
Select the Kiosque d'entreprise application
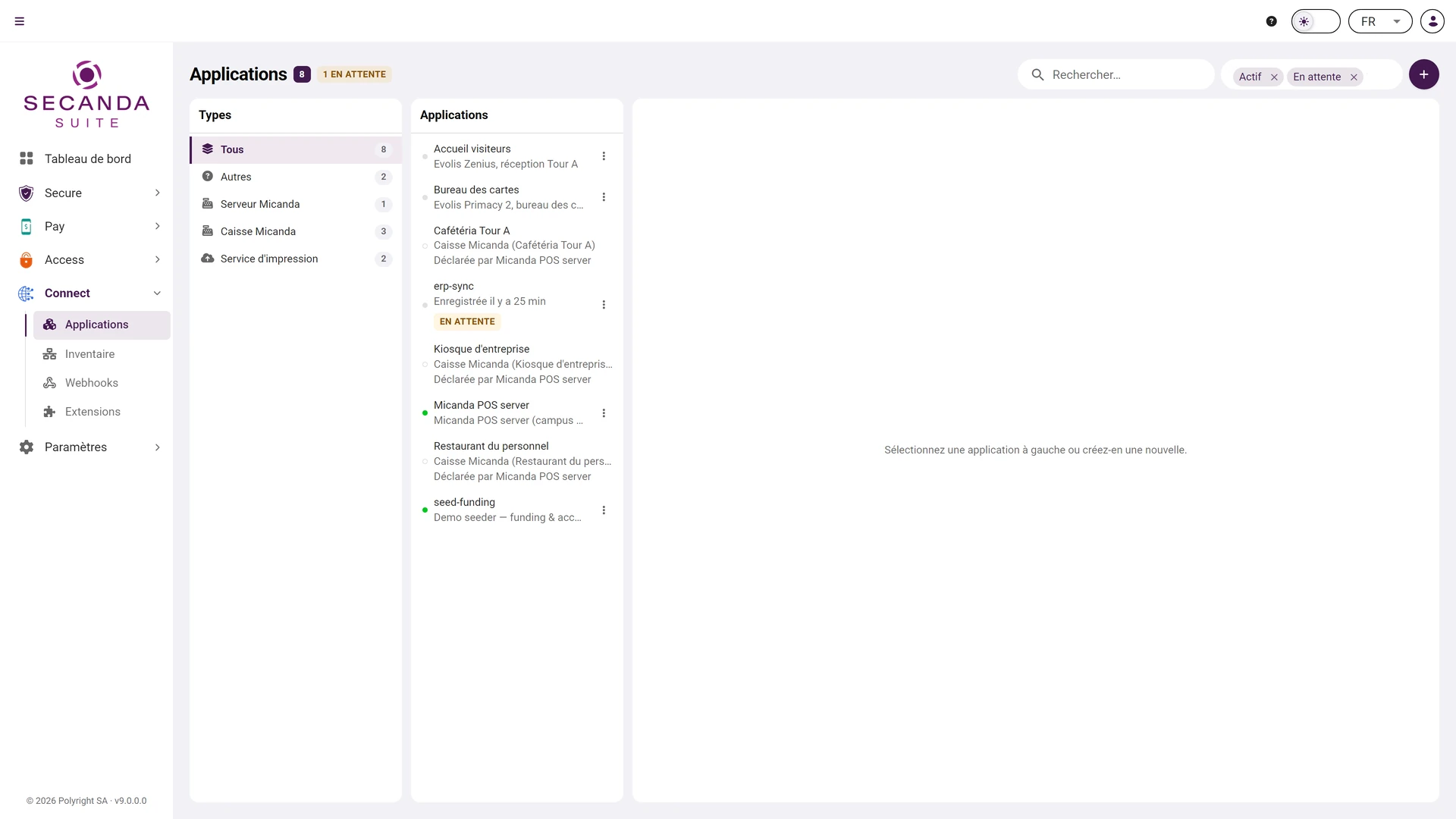point(517,364)
